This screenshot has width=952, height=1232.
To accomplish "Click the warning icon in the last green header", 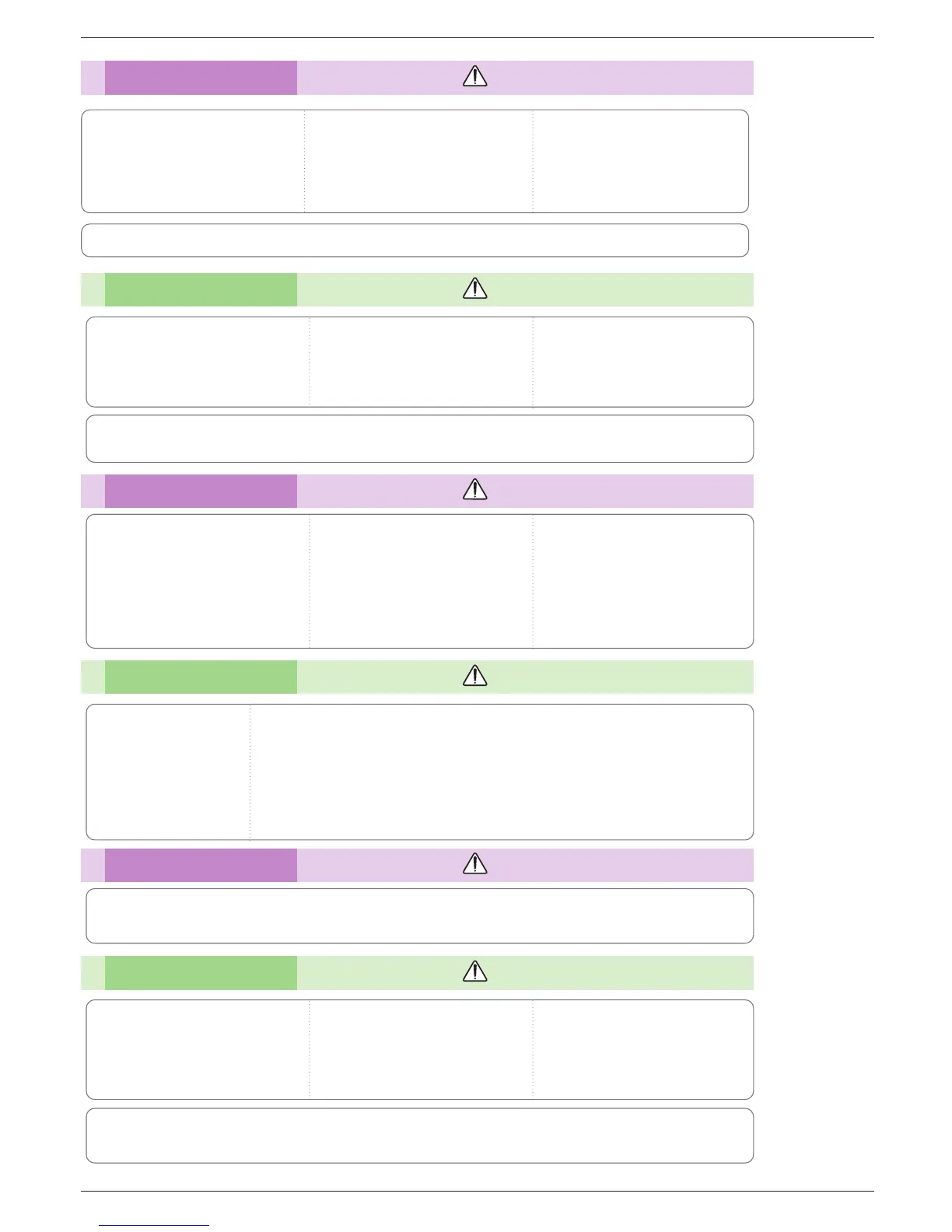I will coord(474,971).
